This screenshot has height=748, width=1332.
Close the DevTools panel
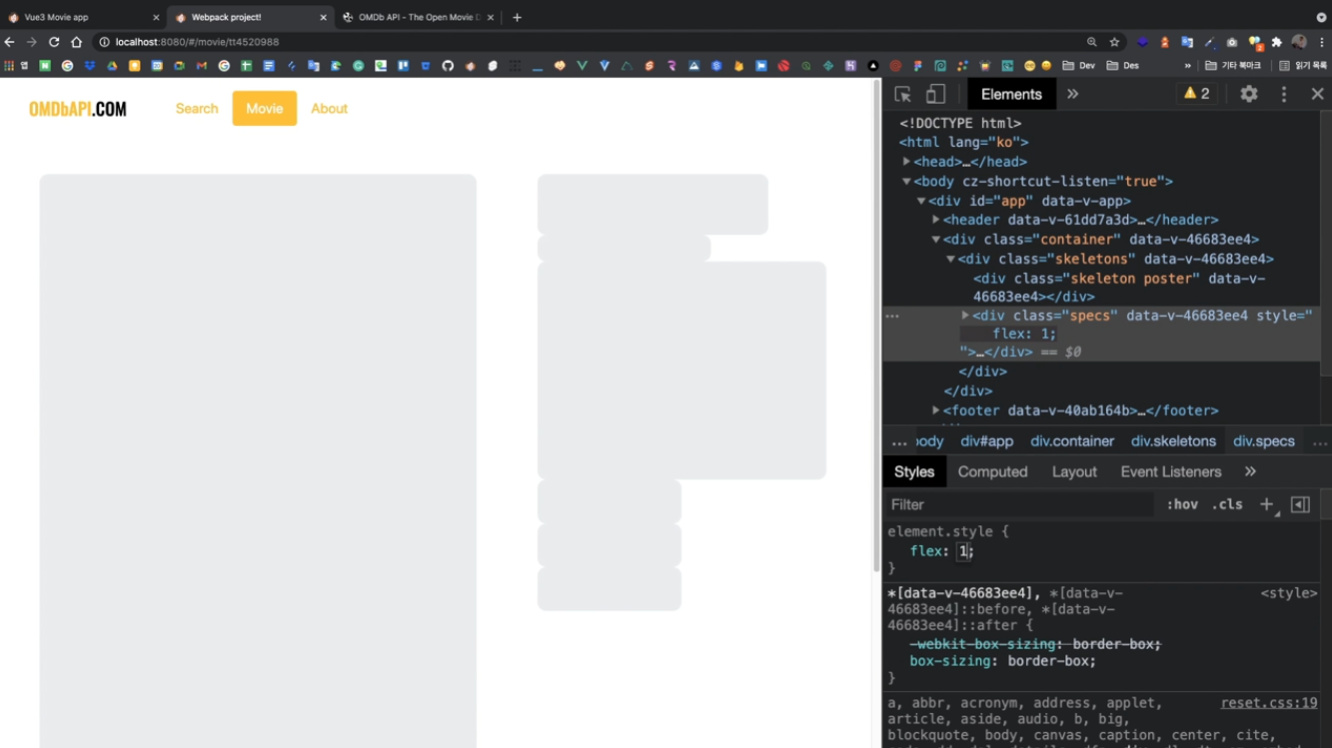[x=1317, y=94]
